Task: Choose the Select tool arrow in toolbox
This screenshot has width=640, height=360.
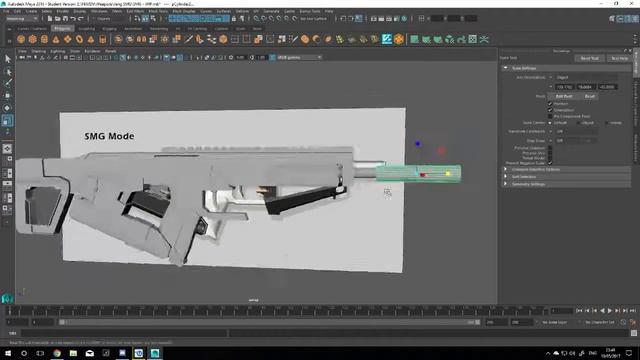Action: pyautogui.click(x=7, y=59)
